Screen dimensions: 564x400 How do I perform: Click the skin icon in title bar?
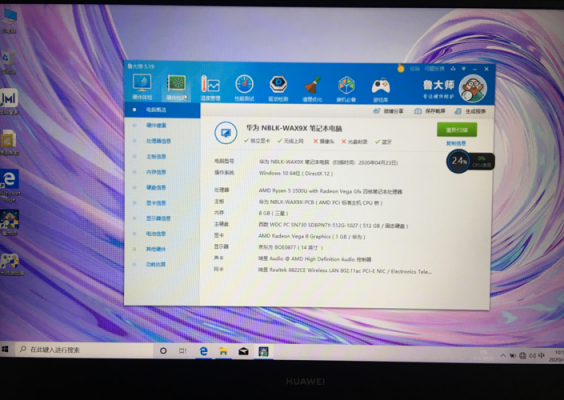[453, 69]
